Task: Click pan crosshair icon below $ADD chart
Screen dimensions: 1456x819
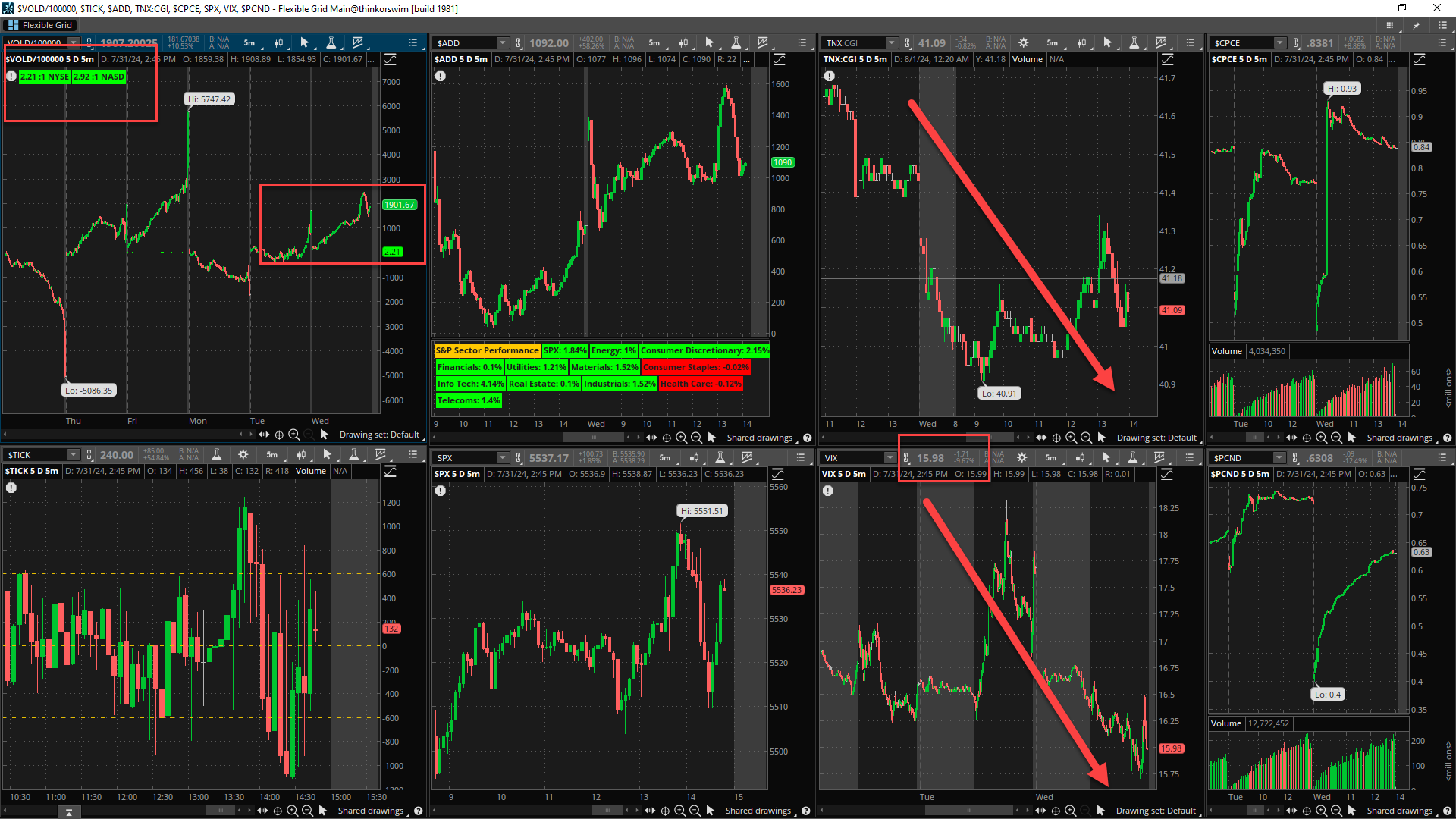Action: tap(667, 438)
